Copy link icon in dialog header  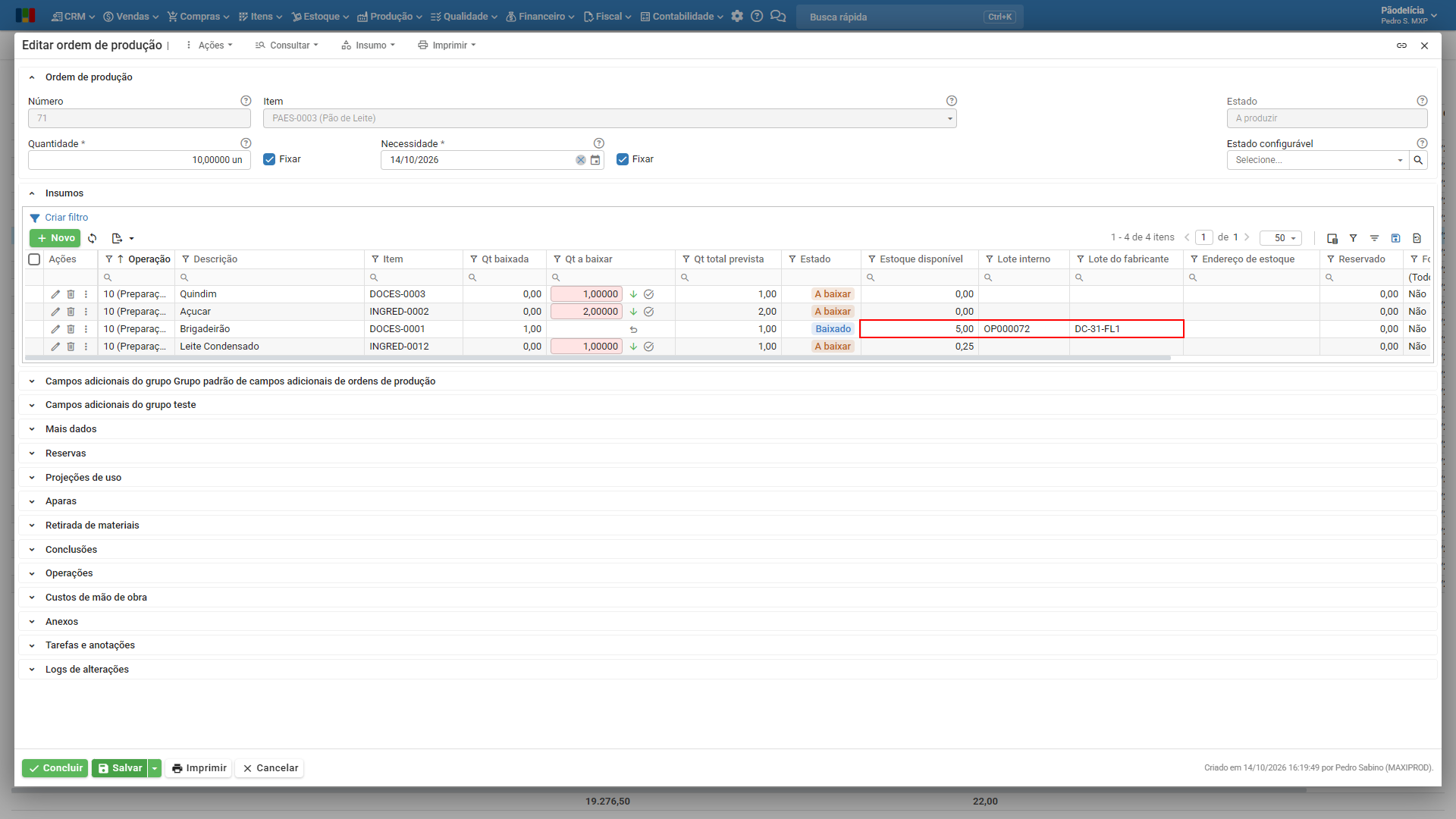pyautogui.click(x=1401, y=45)
